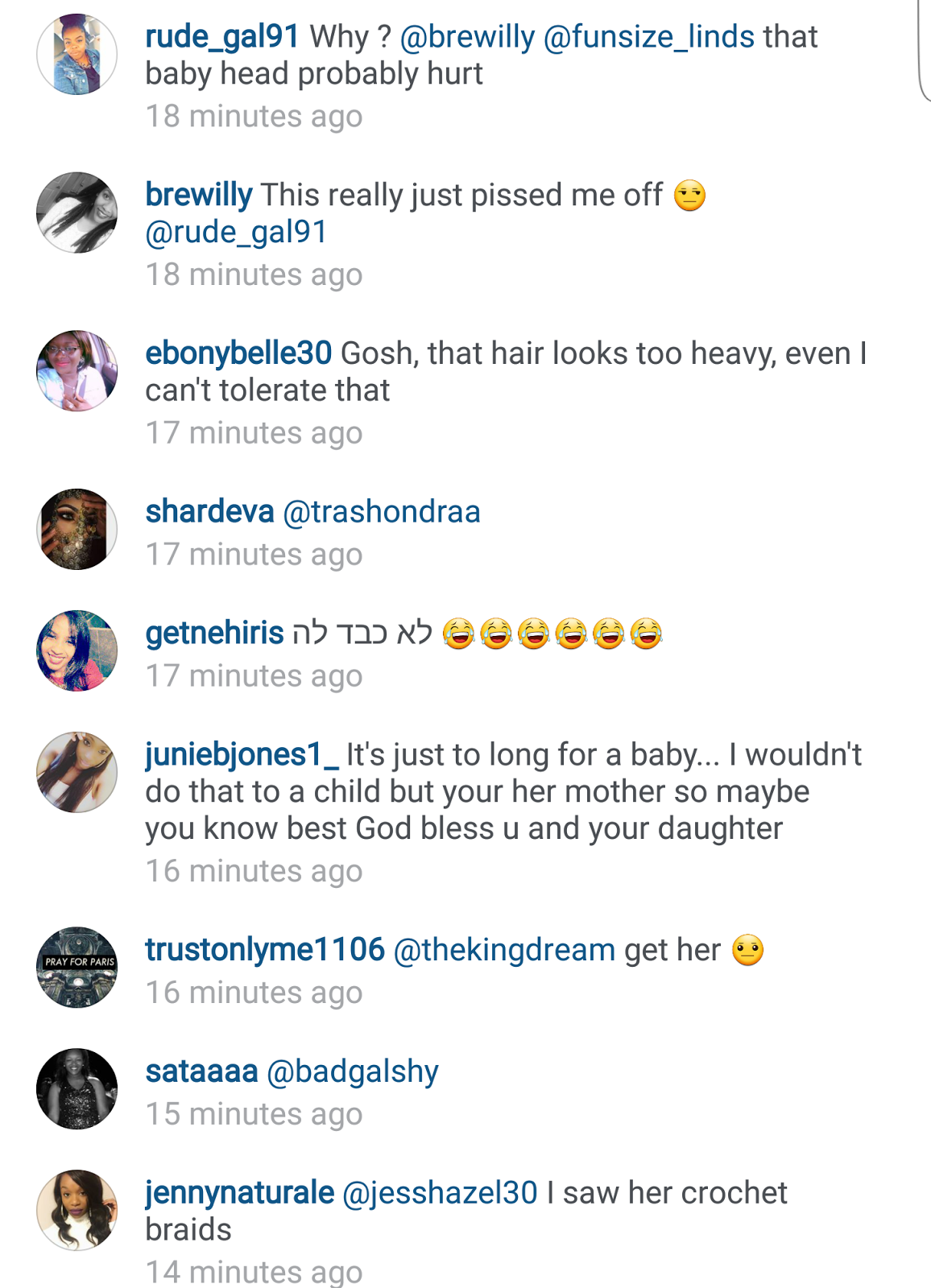Tap the trustonlyme1106 username
Screen dimensions: 931x1288
click(265, 951)
